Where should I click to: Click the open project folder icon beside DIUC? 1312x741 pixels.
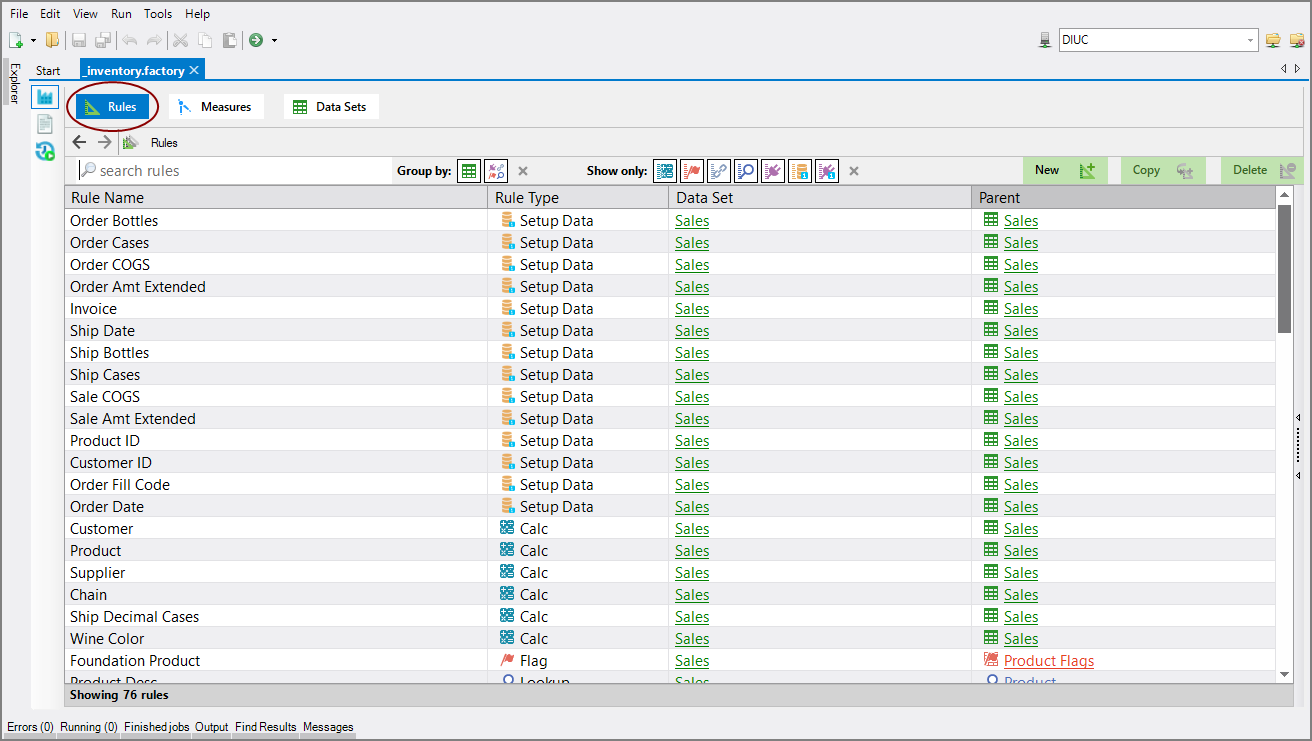[x=1273, y=40]
